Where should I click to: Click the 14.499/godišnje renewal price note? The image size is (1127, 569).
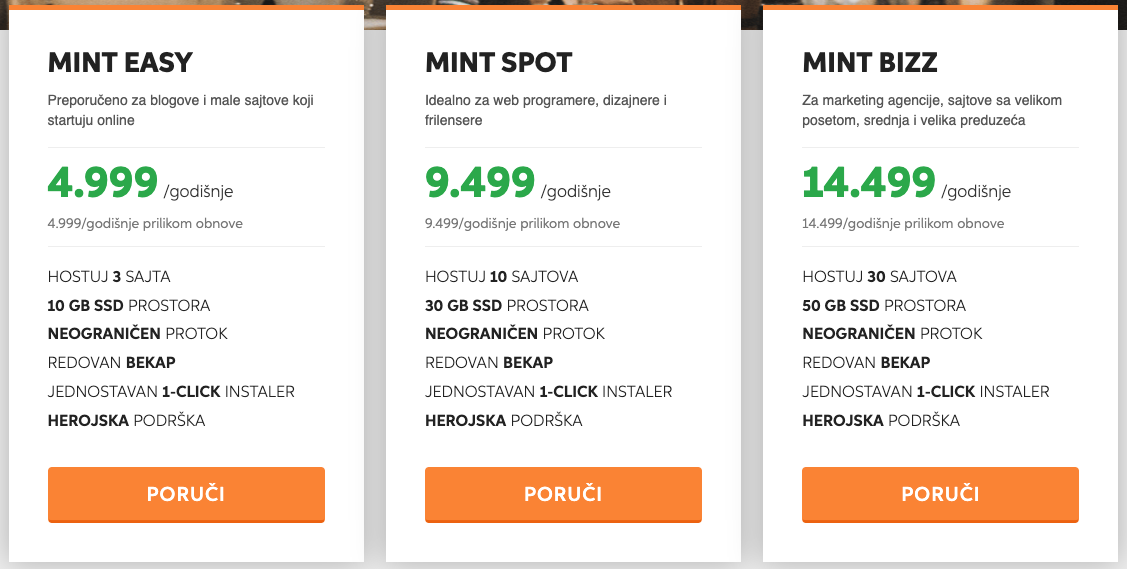coord(903,223)
